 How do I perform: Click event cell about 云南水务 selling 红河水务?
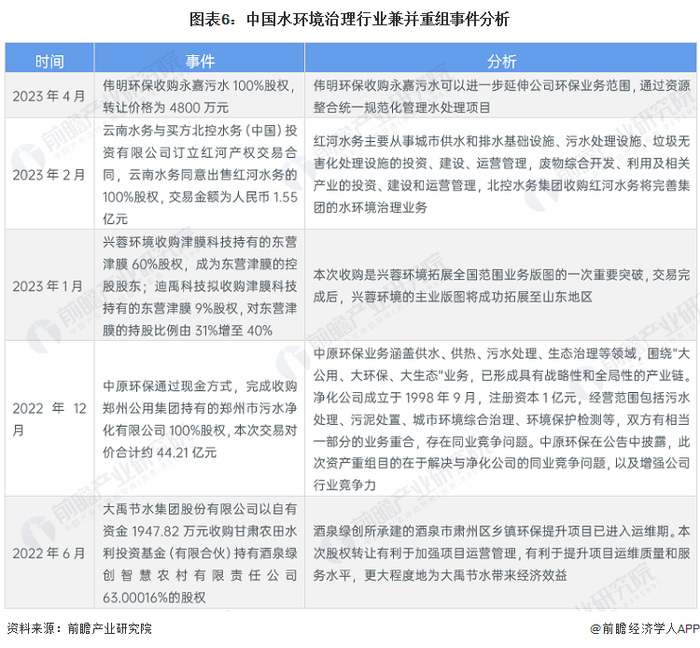click(200, 174)
